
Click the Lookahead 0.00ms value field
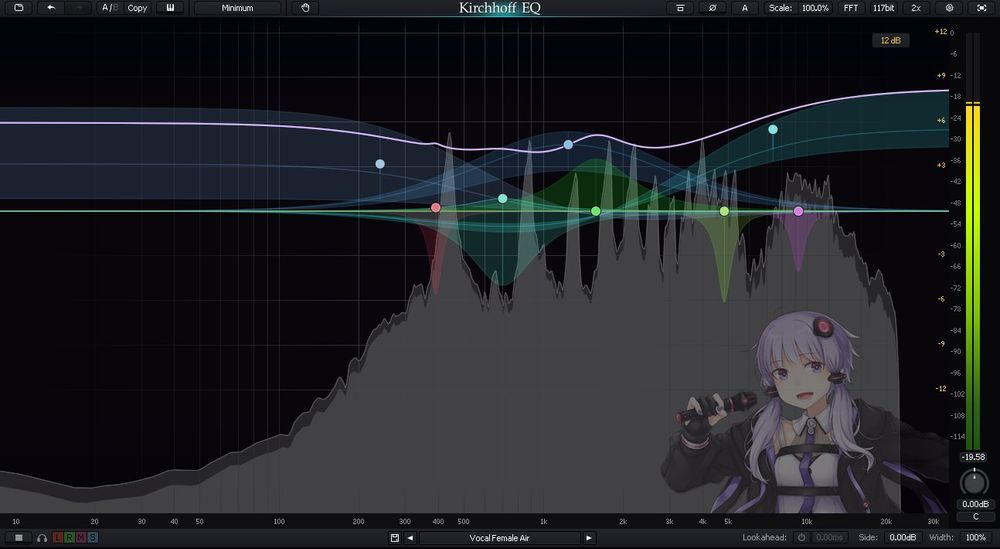pos(829,538)
